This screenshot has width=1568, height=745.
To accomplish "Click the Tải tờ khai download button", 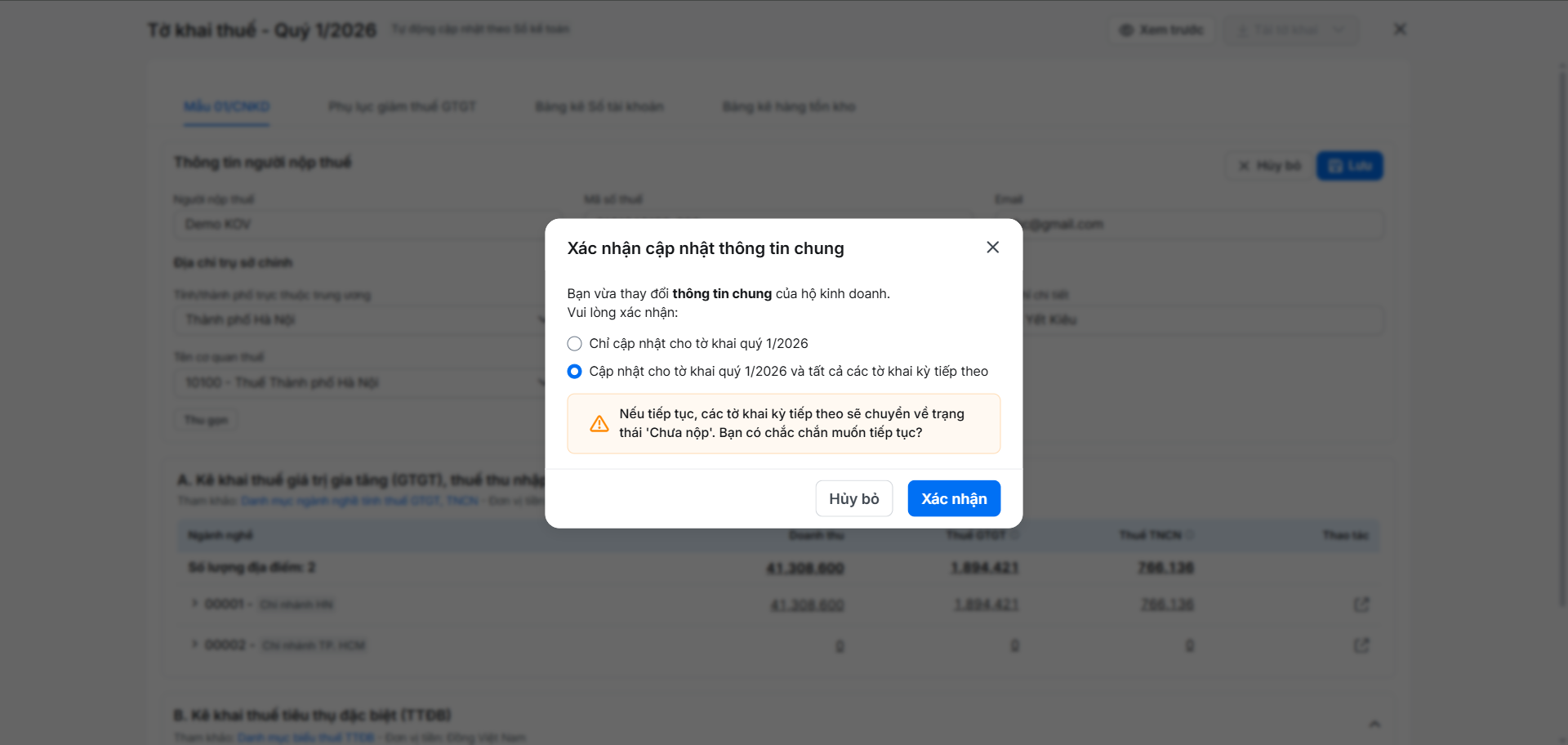I will click(1290, 30).
